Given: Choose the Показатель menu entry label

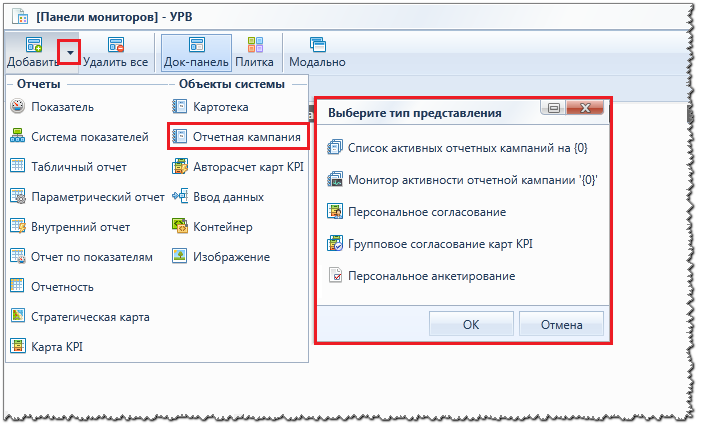Looking at the screenshot, I should tap(62, 107).
